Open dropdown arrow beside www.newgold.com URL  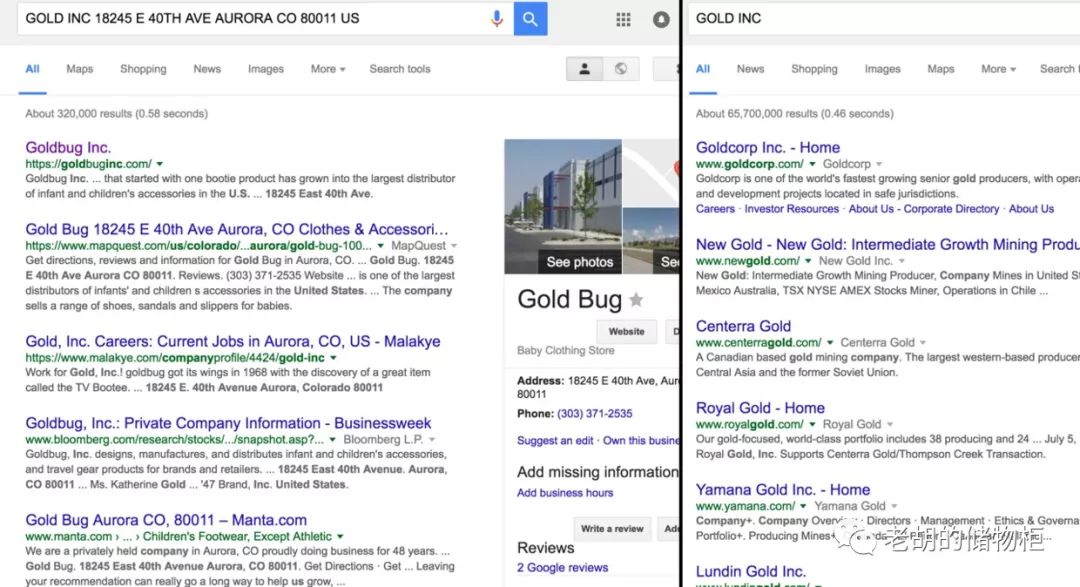[x=808, y=261]
